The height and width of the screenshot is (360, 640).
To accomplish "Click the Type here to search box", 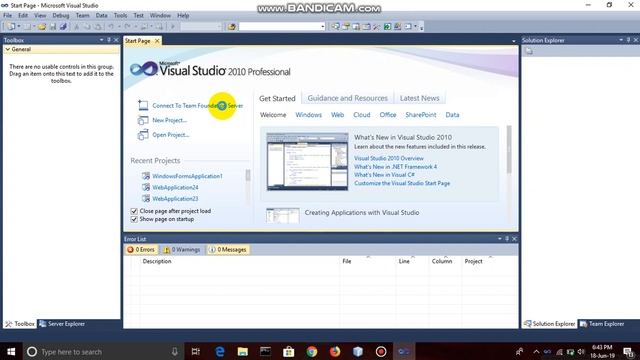I will [104, 351].
